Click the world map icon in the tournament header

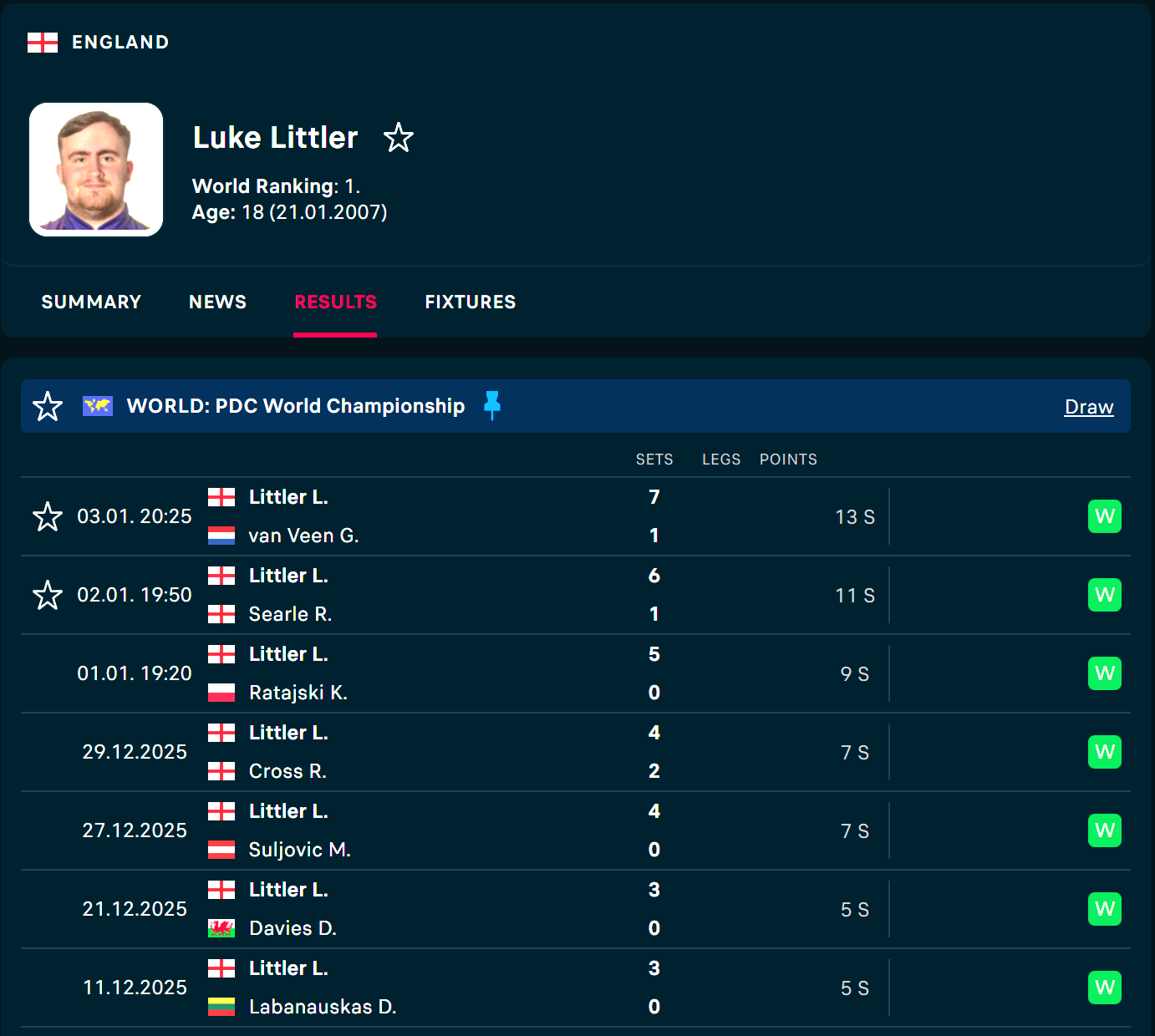tap(98, 406)
